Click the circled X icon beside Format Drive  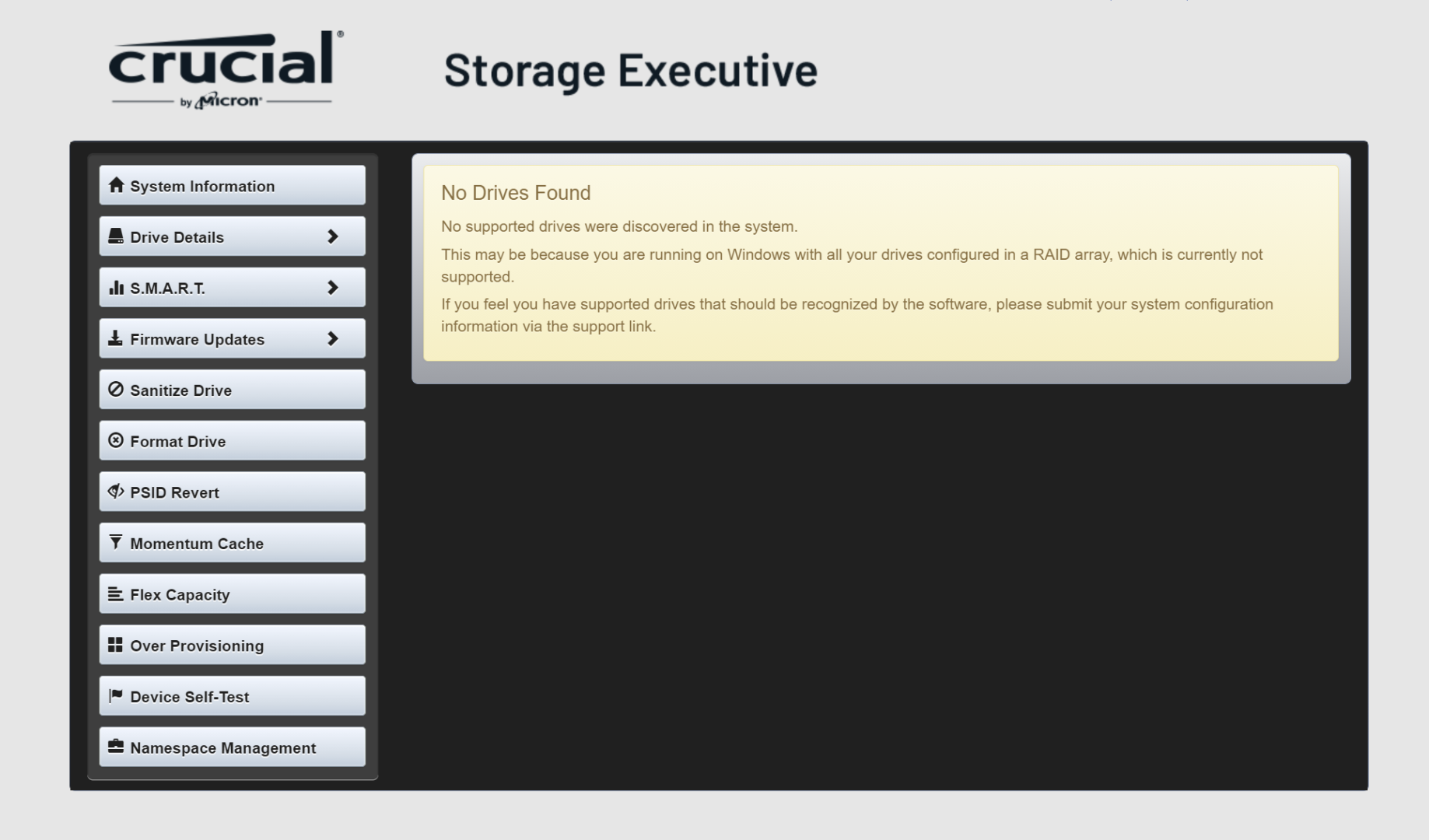116,440
